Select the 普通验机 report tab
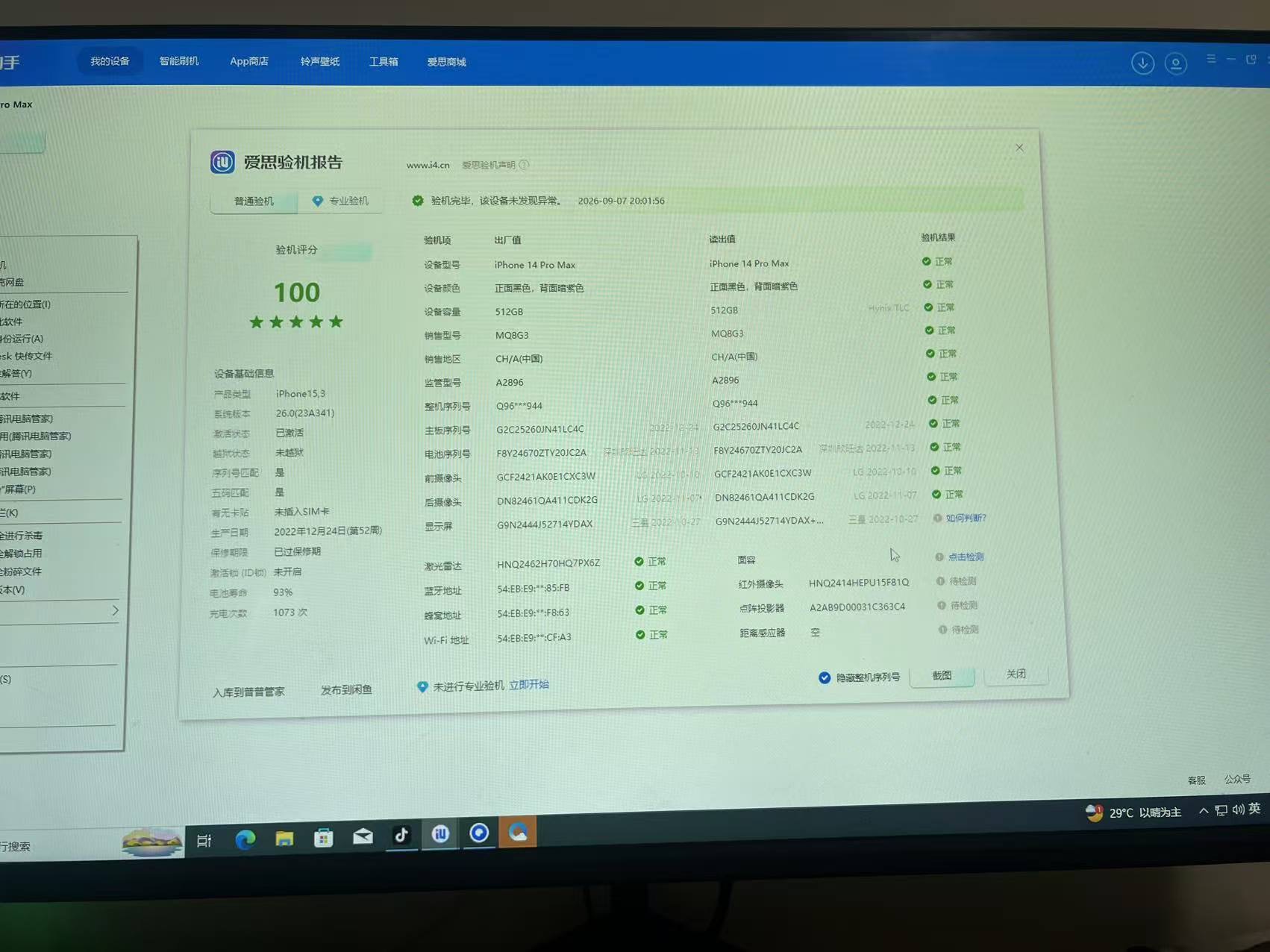Screen dimensions: 1270x952 pos(254,201)
